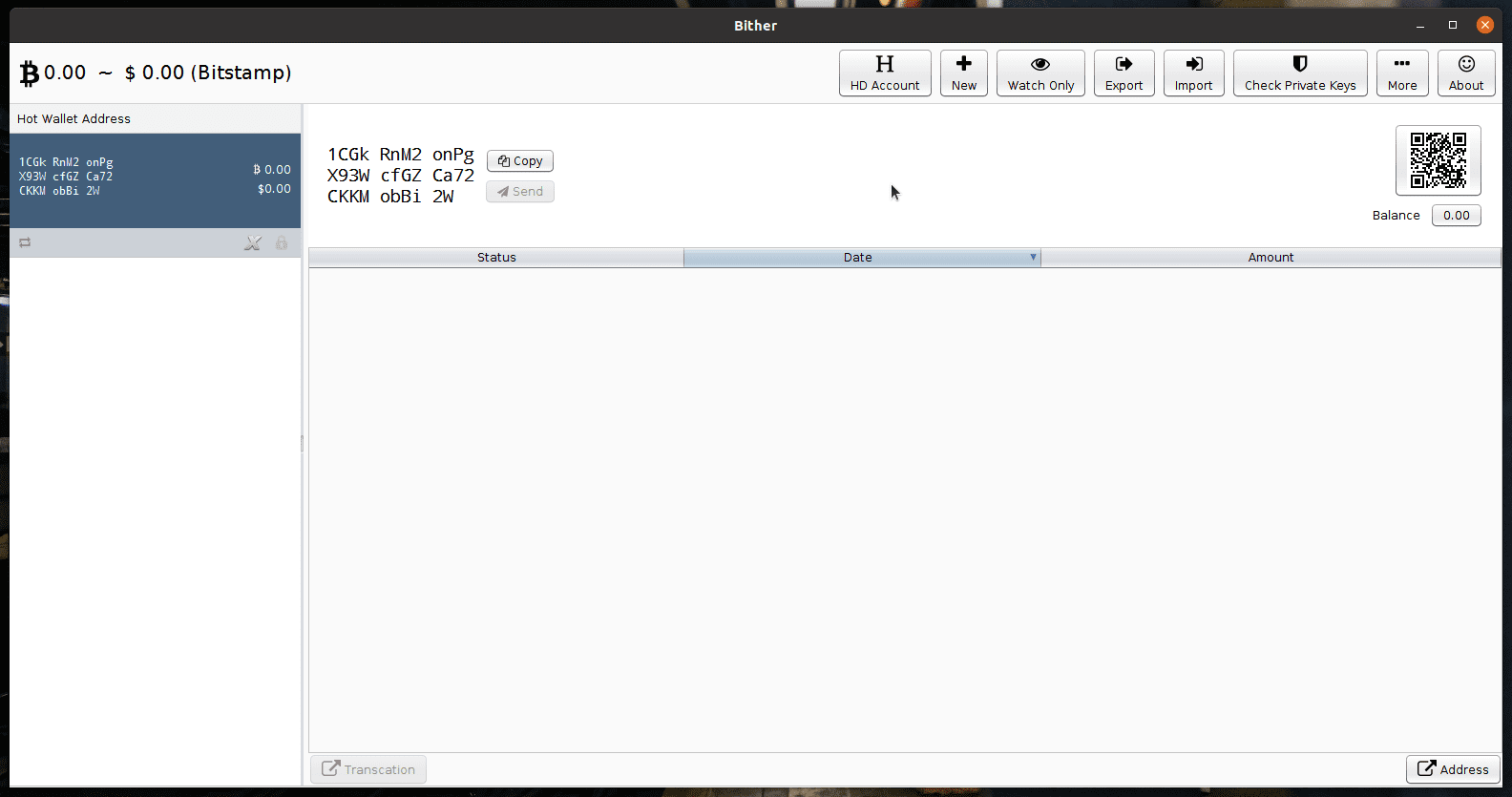Click the address QR code image
1512x797 pixels.
click(1438, 160)
